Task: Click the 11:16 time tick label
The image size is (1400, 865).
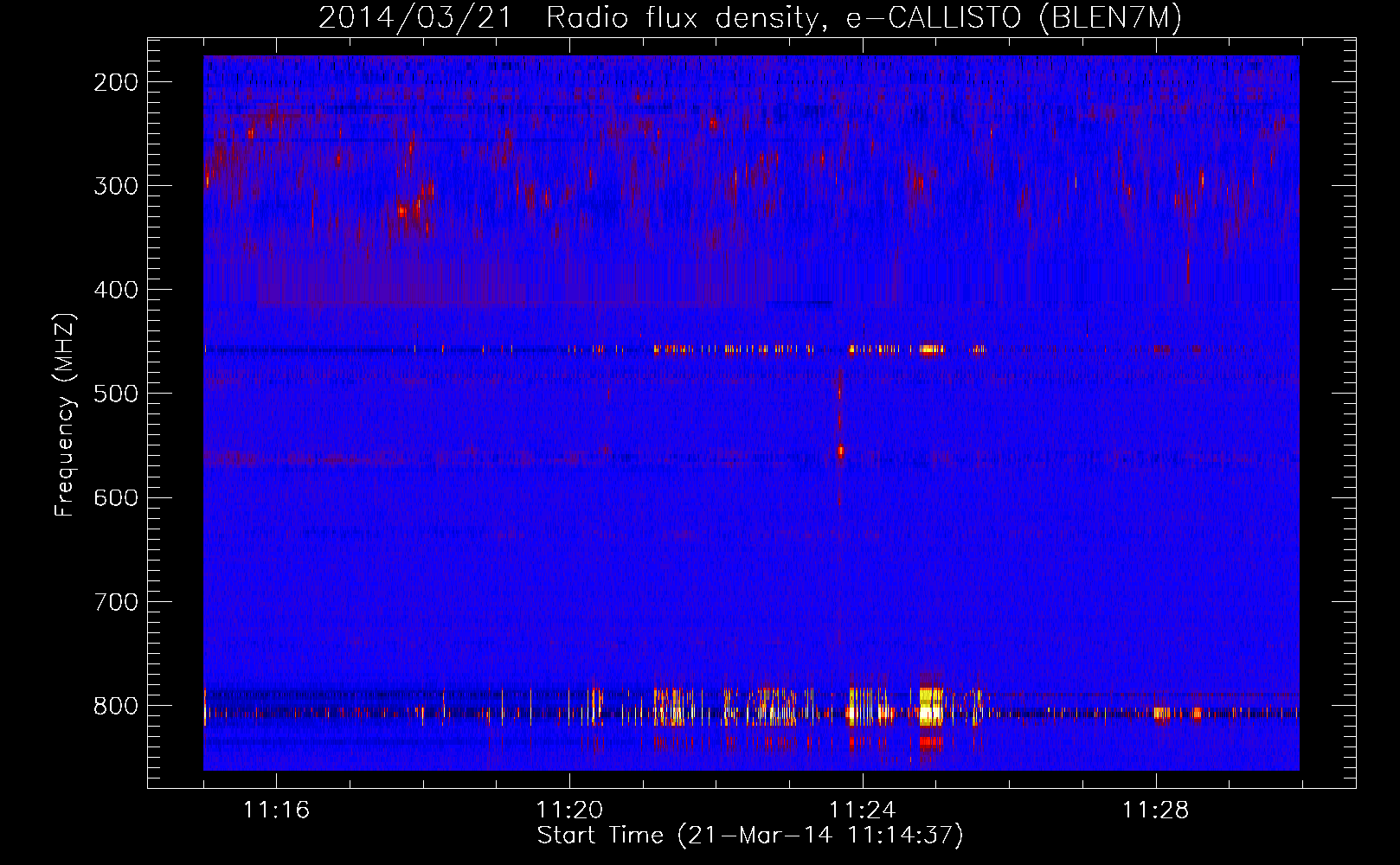Action: [276, 810]
